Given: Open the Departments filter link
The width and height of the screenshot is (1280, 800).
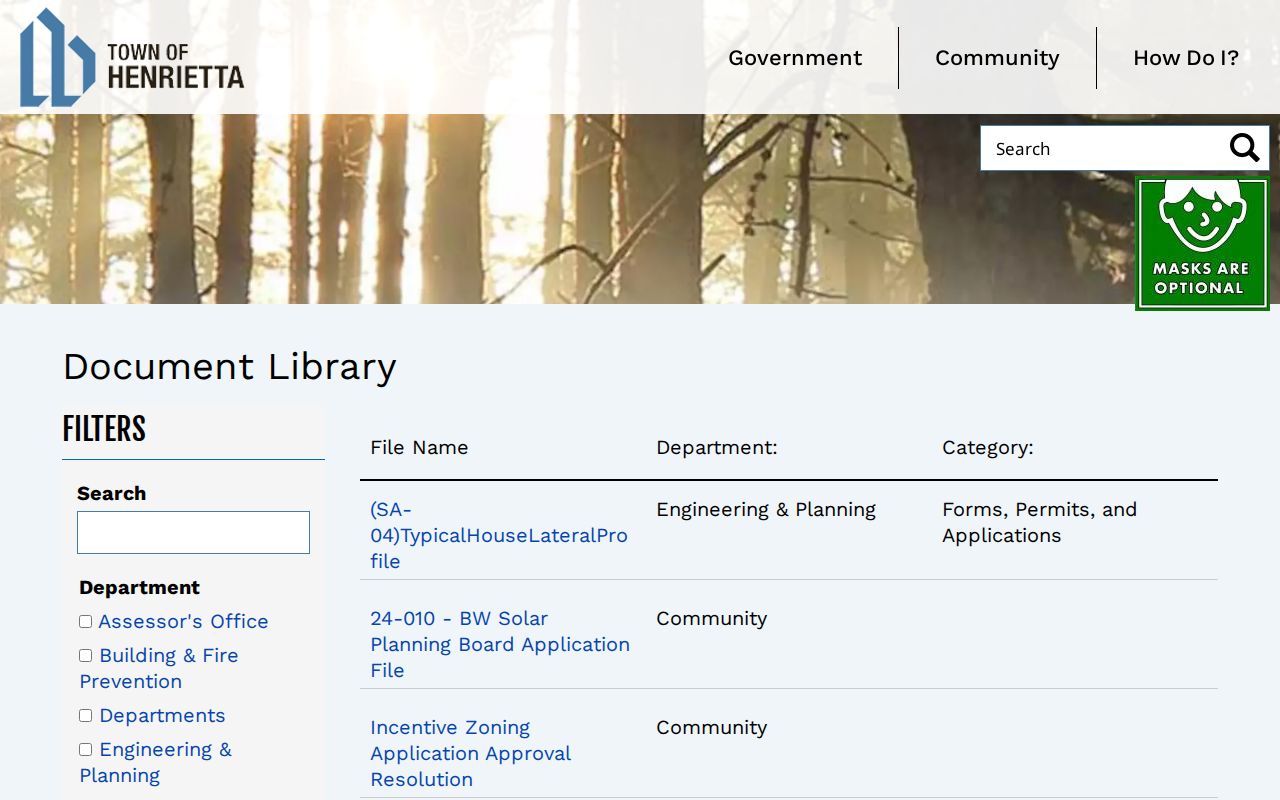Looking at the screenshot, I should tap(162, 715).
